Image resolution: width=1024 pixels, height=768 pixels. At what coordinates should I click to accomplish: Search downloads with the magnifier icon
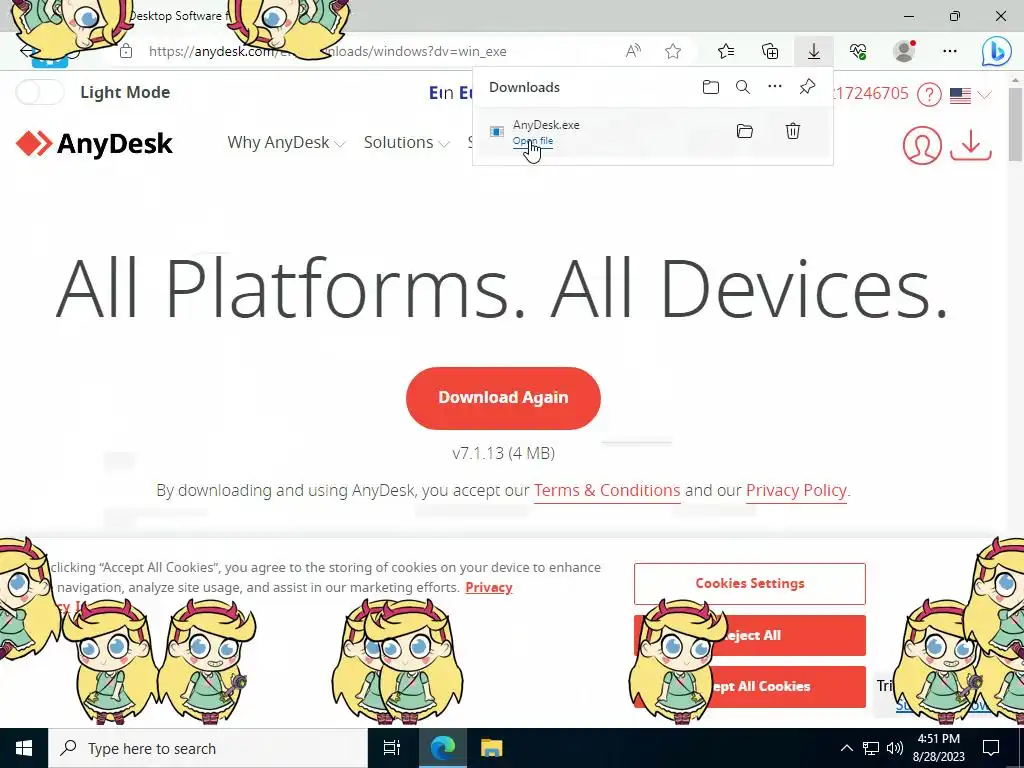(x=743, y=88)
